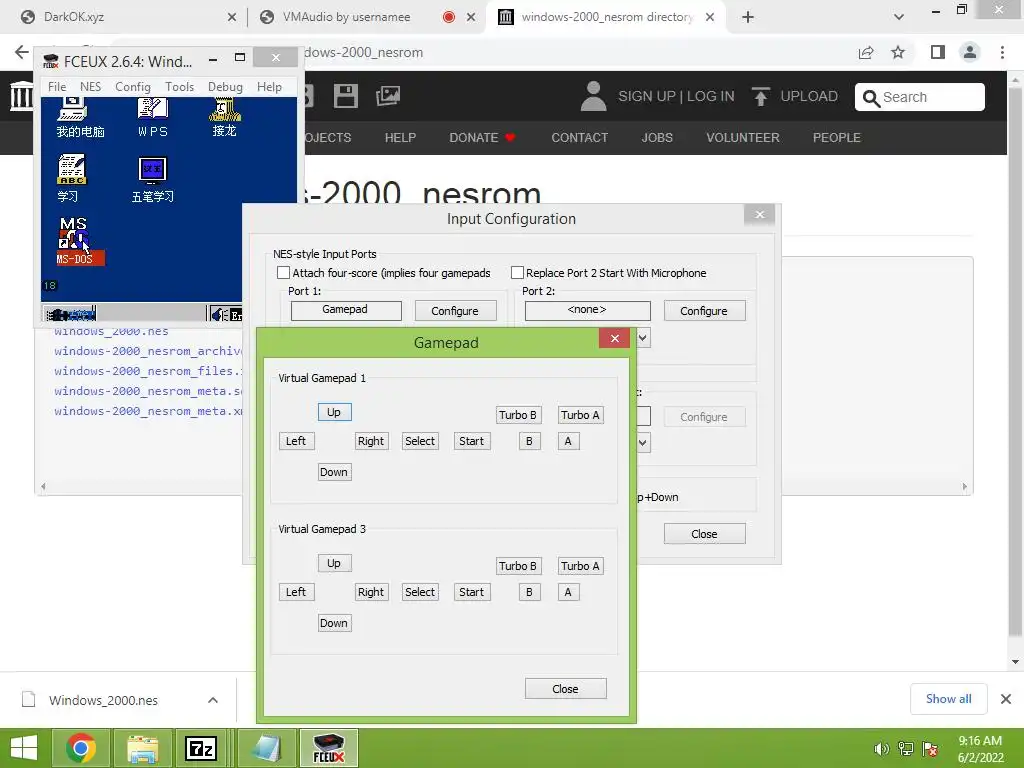The width and height of the screenshot is (1024, 768).
Task: Click the 接龙 game icon in emulator
Action: click(225, 118)
